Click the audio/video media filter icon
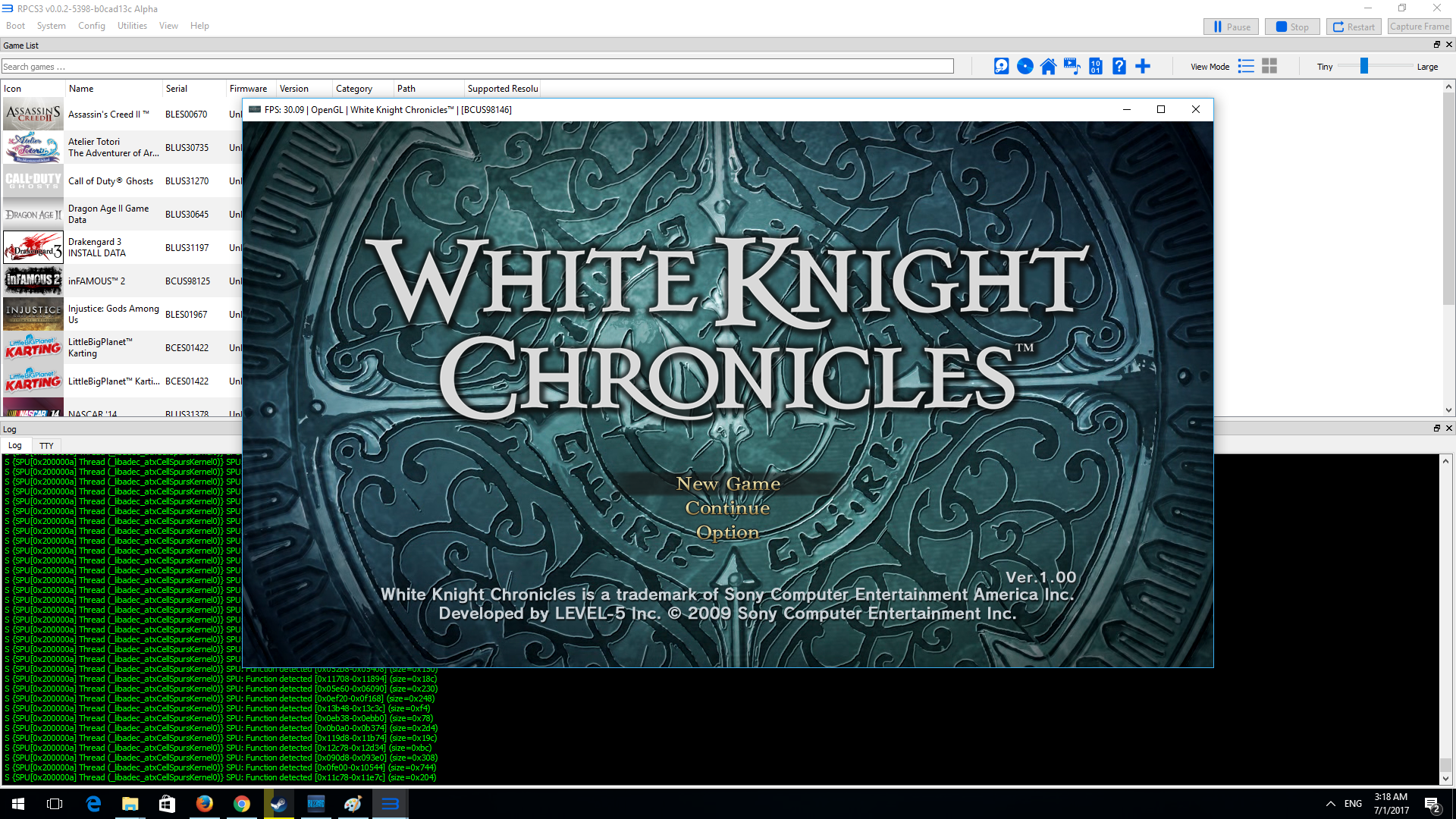The height and width of the screenshot is (819, 1456). (x=1072, y=67)
